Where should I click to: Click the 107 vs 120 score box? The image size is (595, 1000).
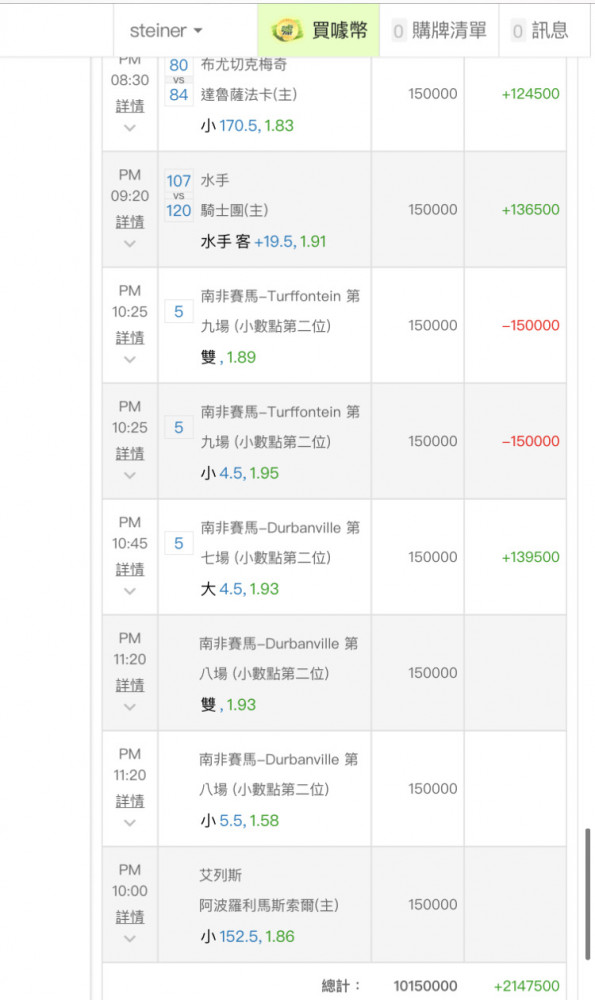pyautogui.click(x=179, y=196)
